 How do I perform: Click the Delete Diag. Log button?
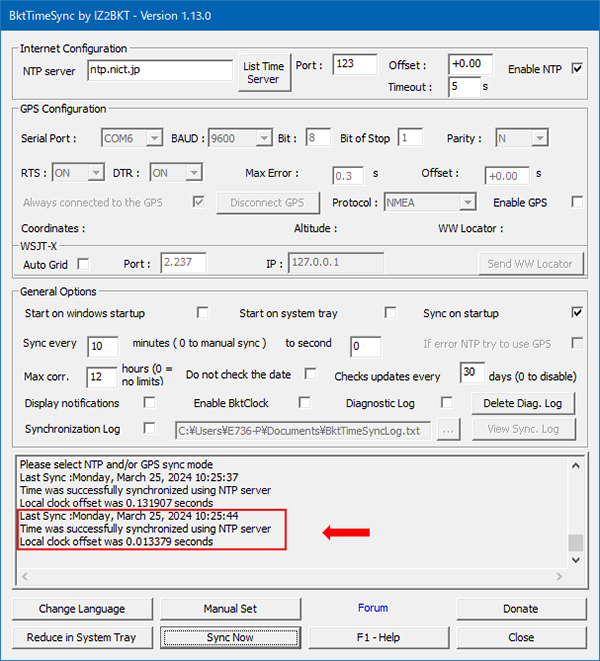[x=523, y=403]
